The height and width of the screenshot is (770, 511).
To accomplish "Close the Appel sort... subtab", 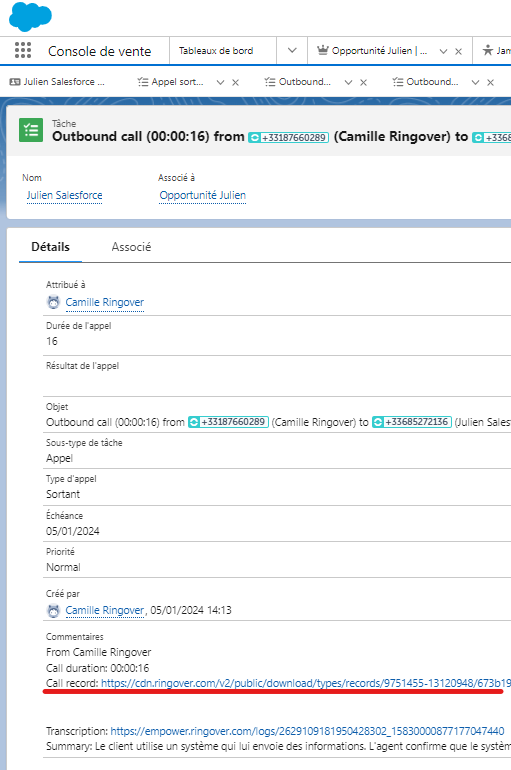I will click(x=236, y=82).
